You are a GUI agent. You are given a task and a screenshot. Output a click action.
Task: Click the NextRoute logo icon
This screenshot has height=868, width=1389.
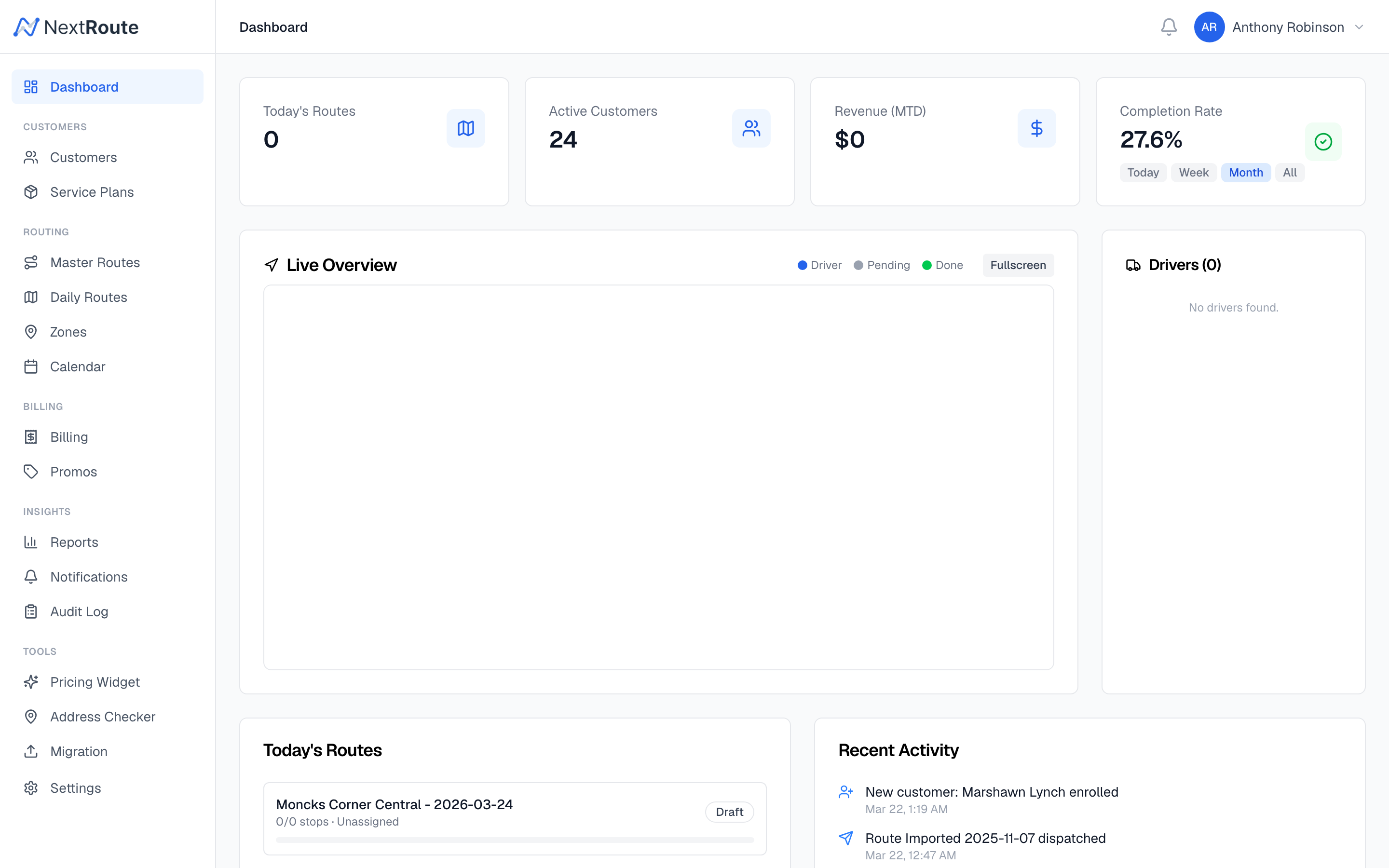pyautogui.click(x=27, y=27)
